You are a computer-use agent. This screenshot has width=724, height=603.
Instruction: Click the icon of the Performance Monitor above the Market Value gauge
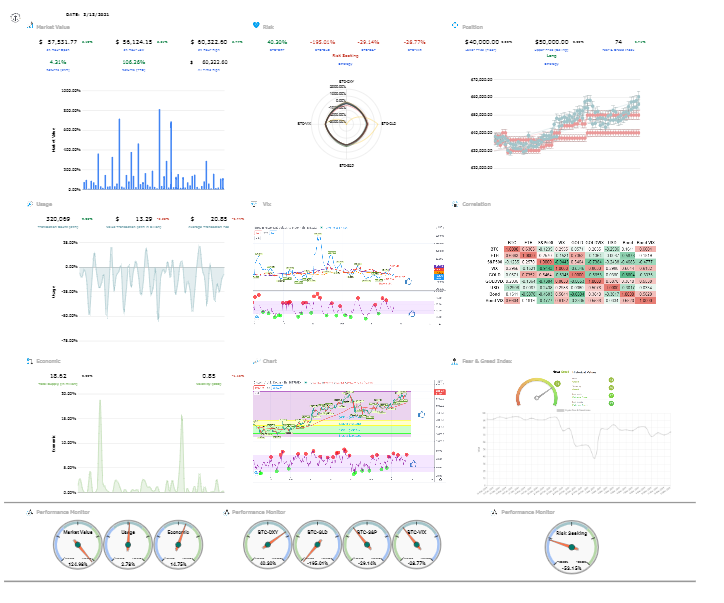pyautogui.click(x=30, y=512)
